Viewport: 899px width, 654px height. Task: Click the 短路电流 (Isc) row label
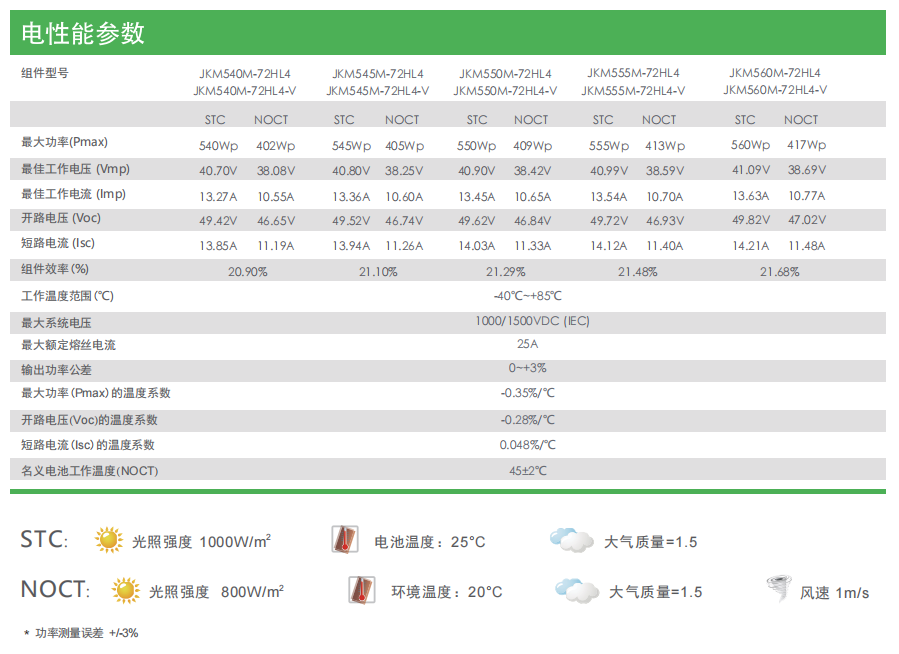point(58,243)
